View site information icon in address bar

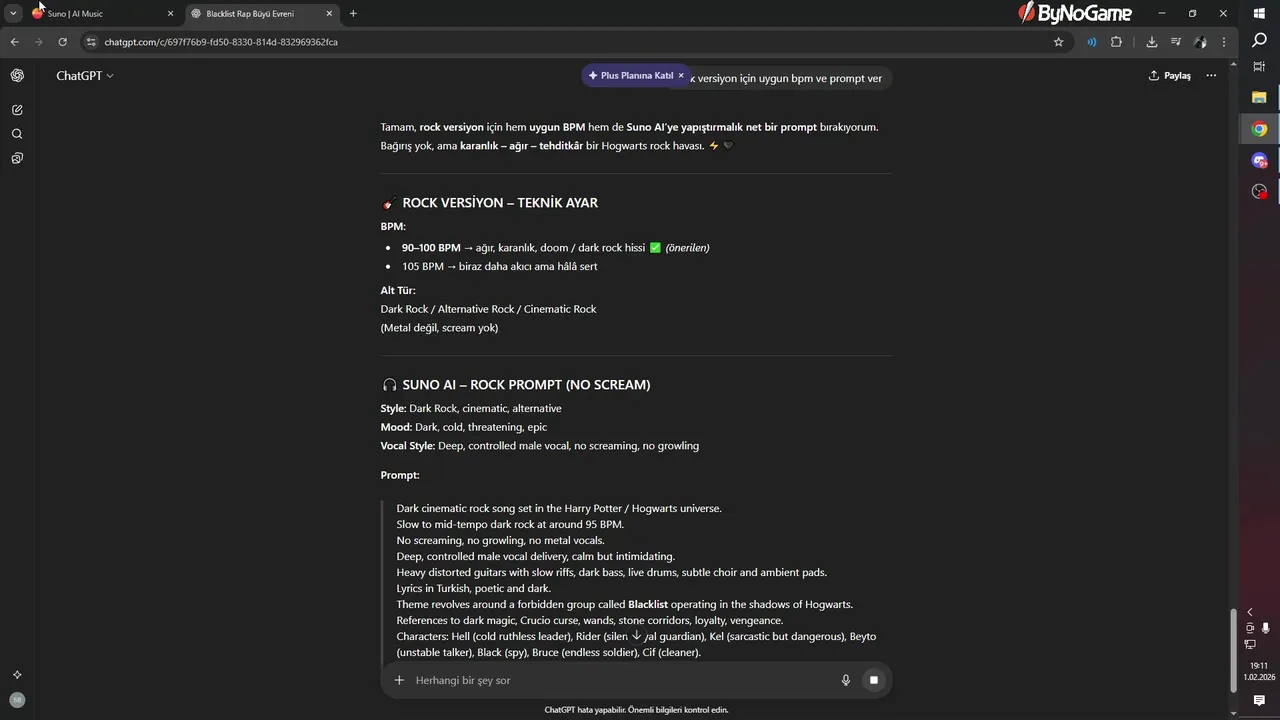pos(91,42)
